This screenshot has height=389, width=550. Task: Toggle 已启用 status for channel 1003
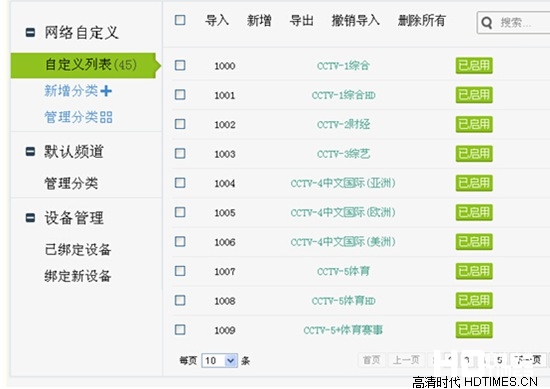pos(474,154)
